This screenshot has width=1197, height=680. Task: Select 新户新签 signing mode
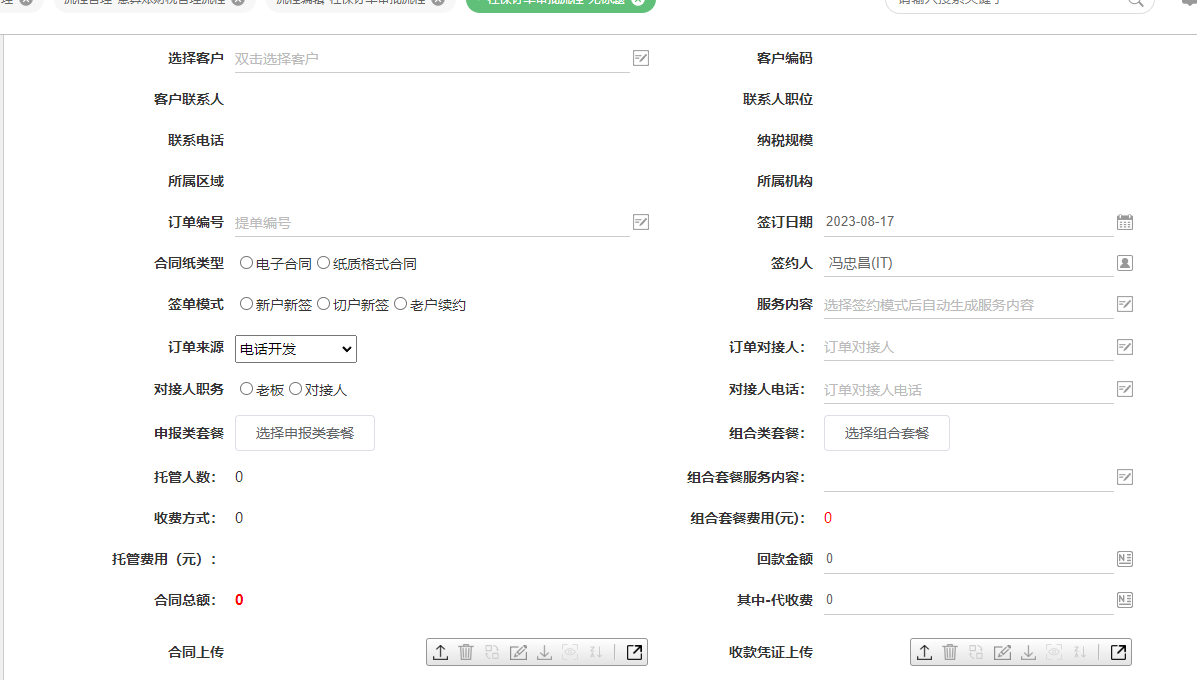coord(246,304)
